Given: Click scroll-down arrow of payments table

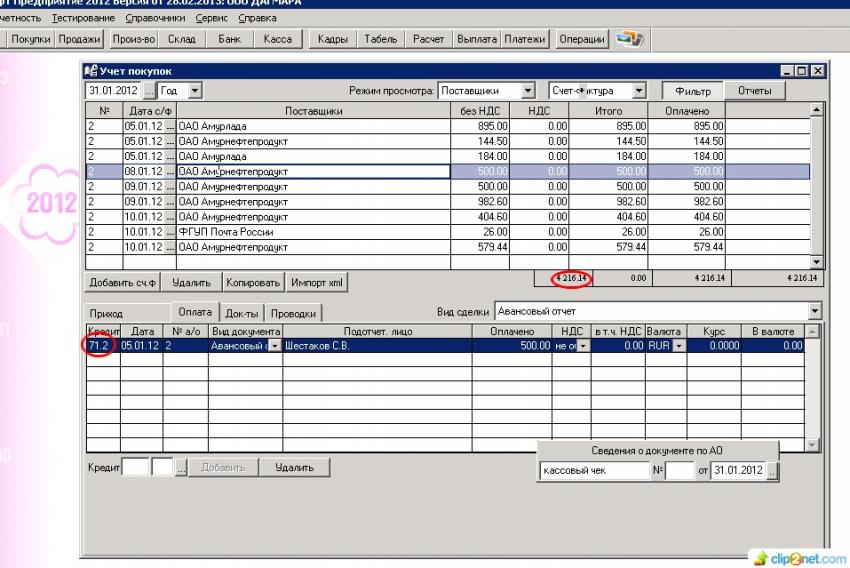Looking at the screenshot, I should point(812,445).
